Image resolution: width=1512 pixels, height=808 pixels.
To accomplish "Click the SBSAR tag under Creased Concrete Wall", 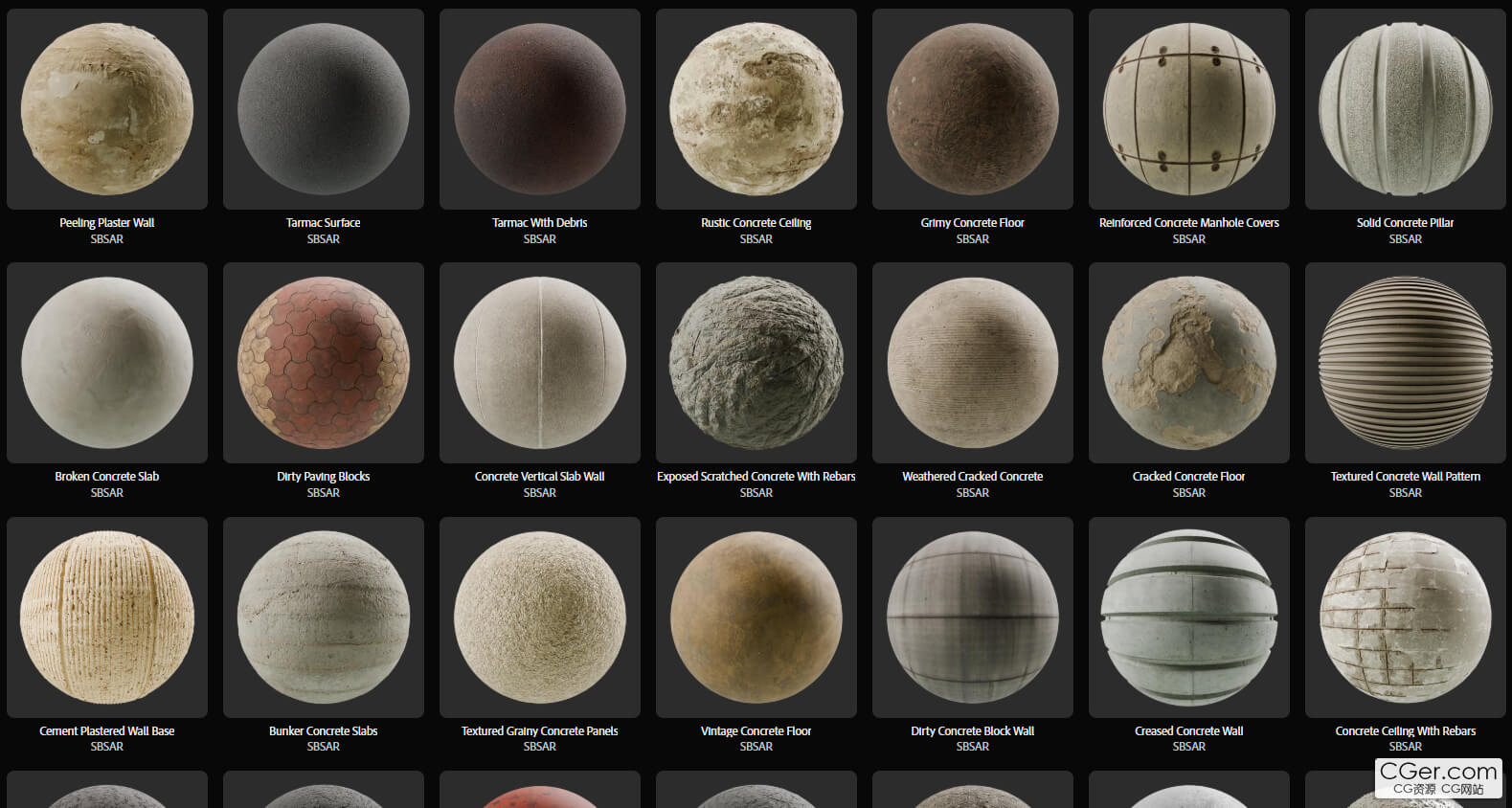I will click(1189, 747).
